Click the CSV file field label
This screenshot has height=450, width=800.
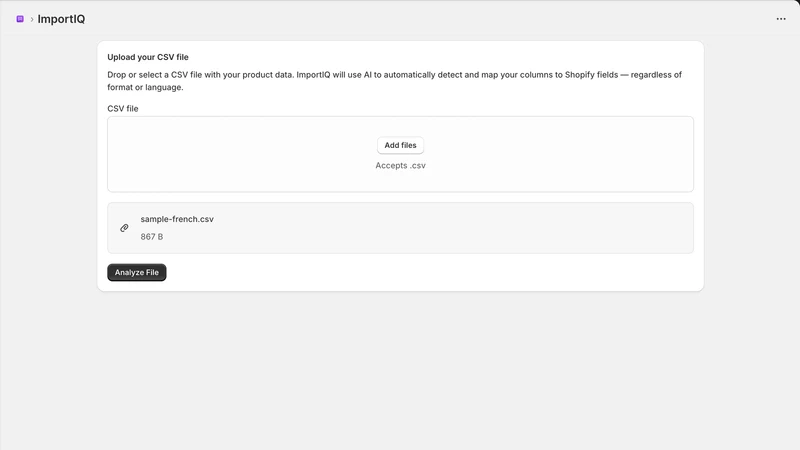(x=122, y=109)
